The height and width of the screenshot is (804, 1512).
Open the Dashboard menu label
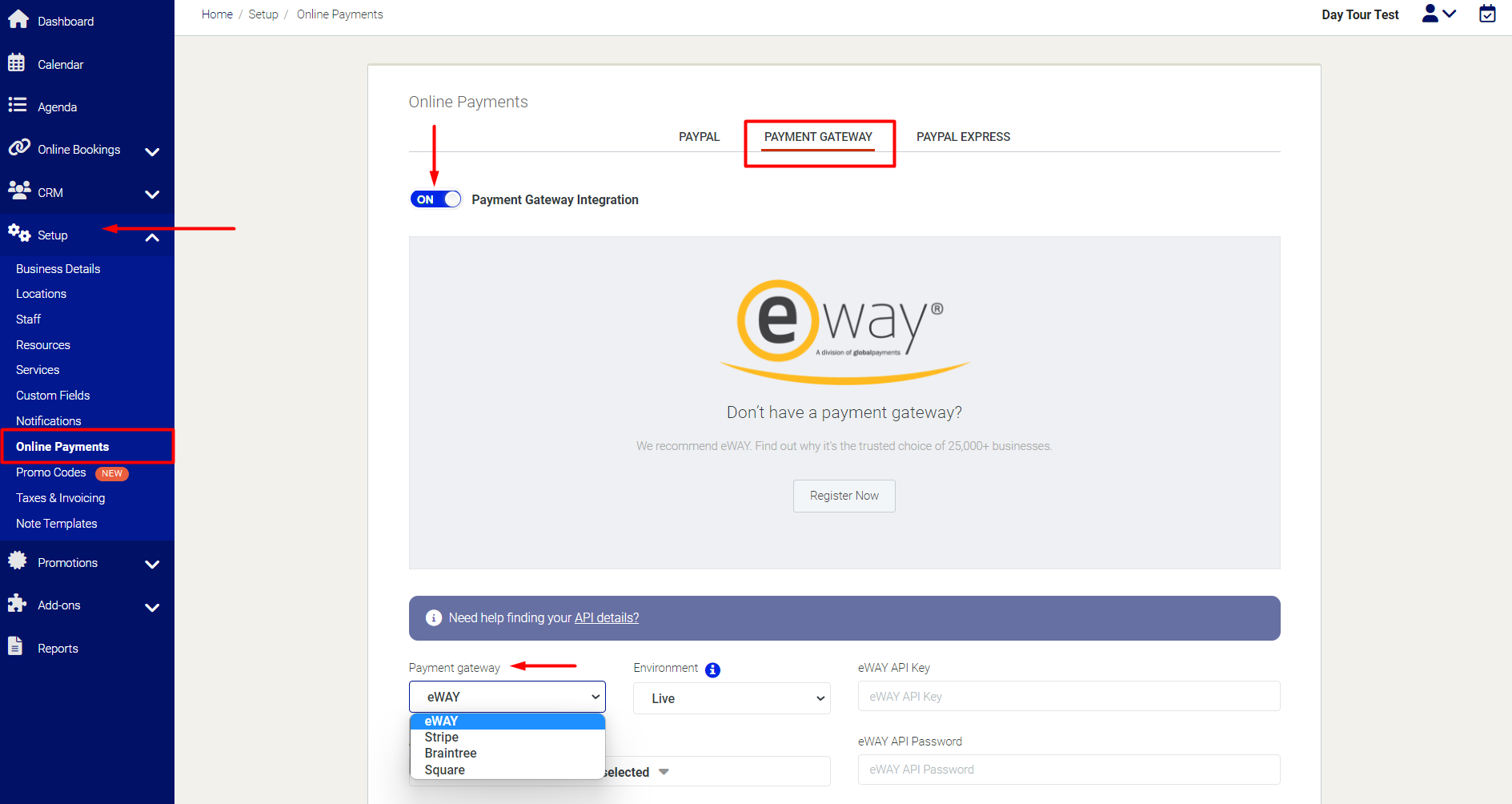click(66, 22)
